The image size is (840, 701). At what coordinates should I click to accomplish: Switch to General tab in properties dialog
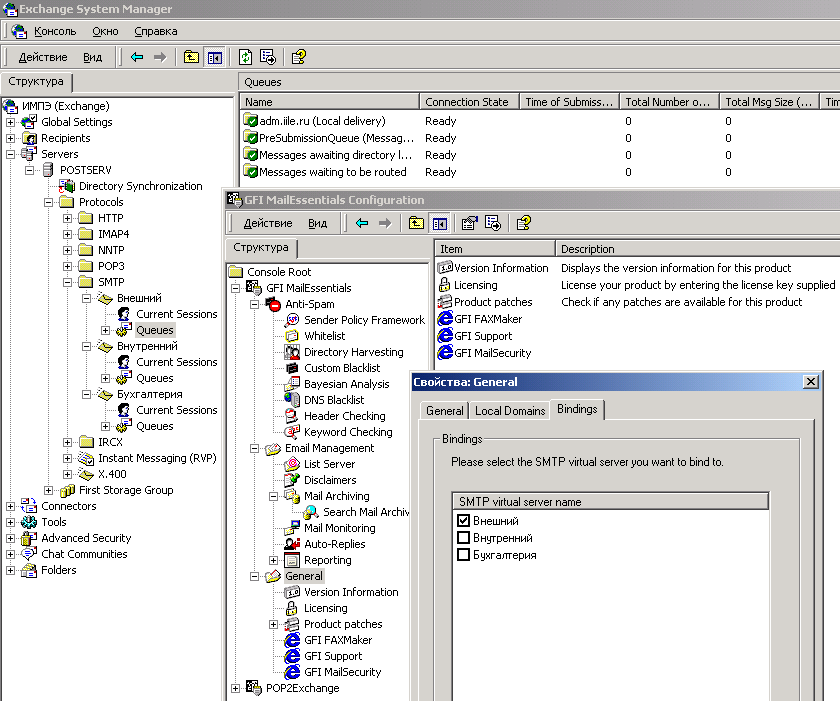[445, 411]
